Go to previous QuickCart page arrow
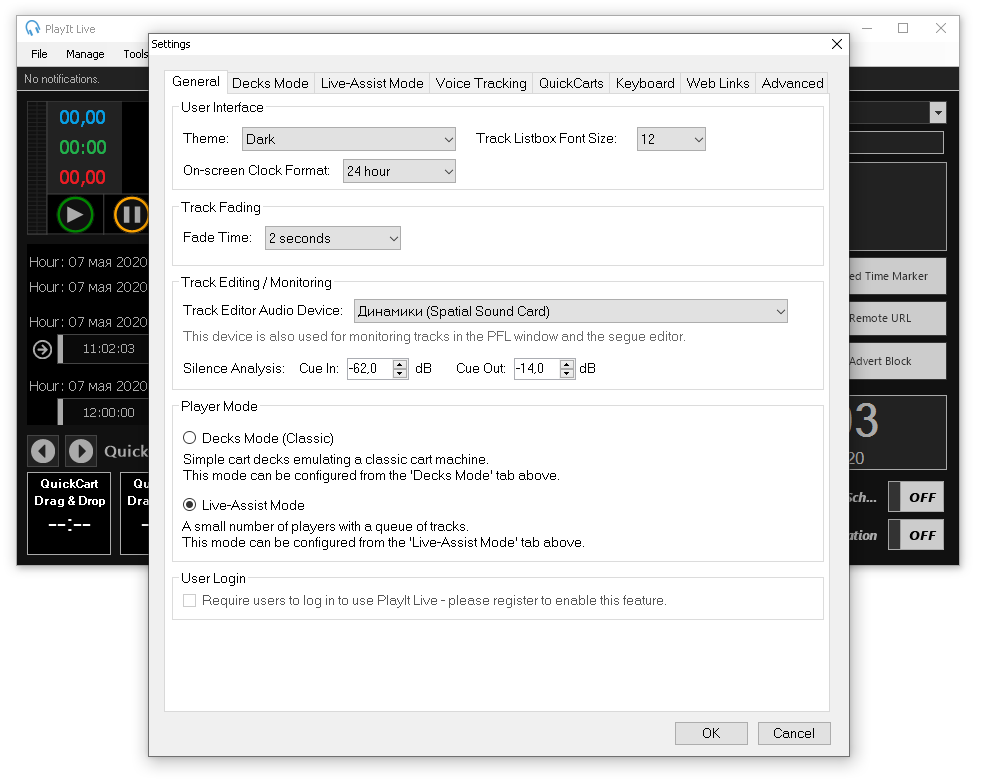 coord(43,451)
